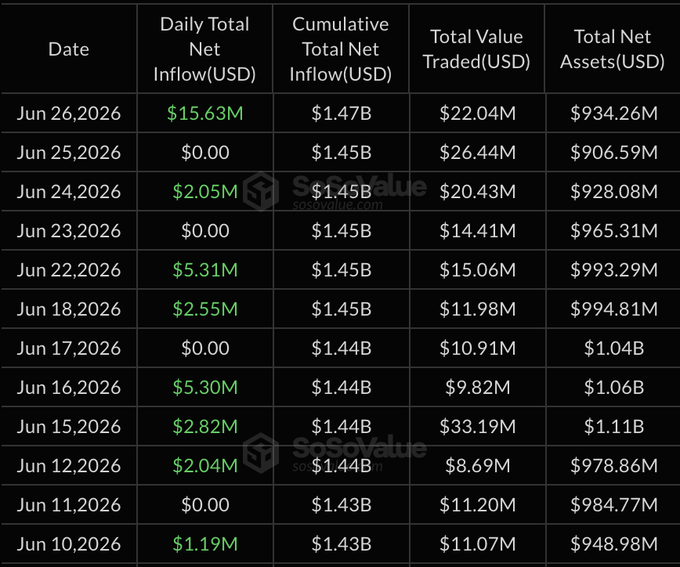Click the $15.06M value traded cell

(x=477, y=270)
